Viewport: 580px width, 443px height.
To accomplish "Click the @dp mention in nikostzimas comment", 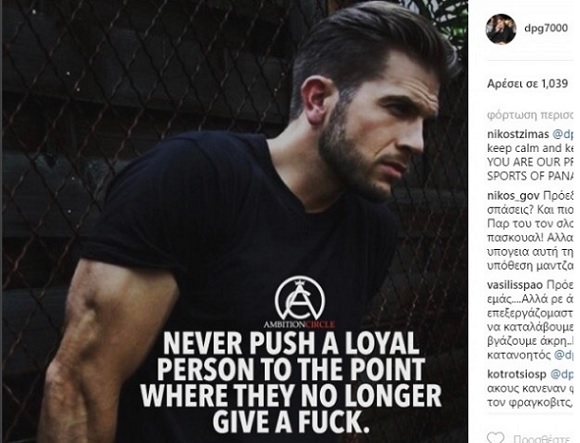I will tap(563, 135).
